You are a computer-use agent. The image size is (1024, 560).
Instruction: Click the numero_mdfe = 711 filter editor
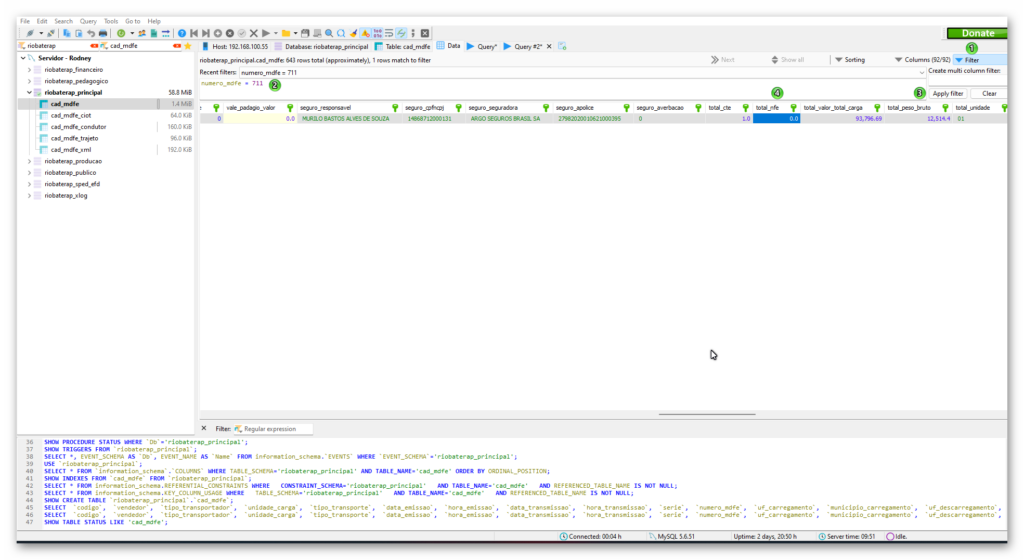click(562, 88)
